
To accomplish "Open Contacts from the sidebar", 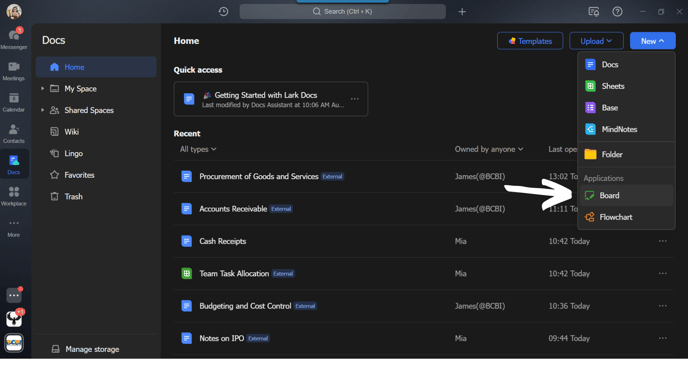I will (14, 133).
